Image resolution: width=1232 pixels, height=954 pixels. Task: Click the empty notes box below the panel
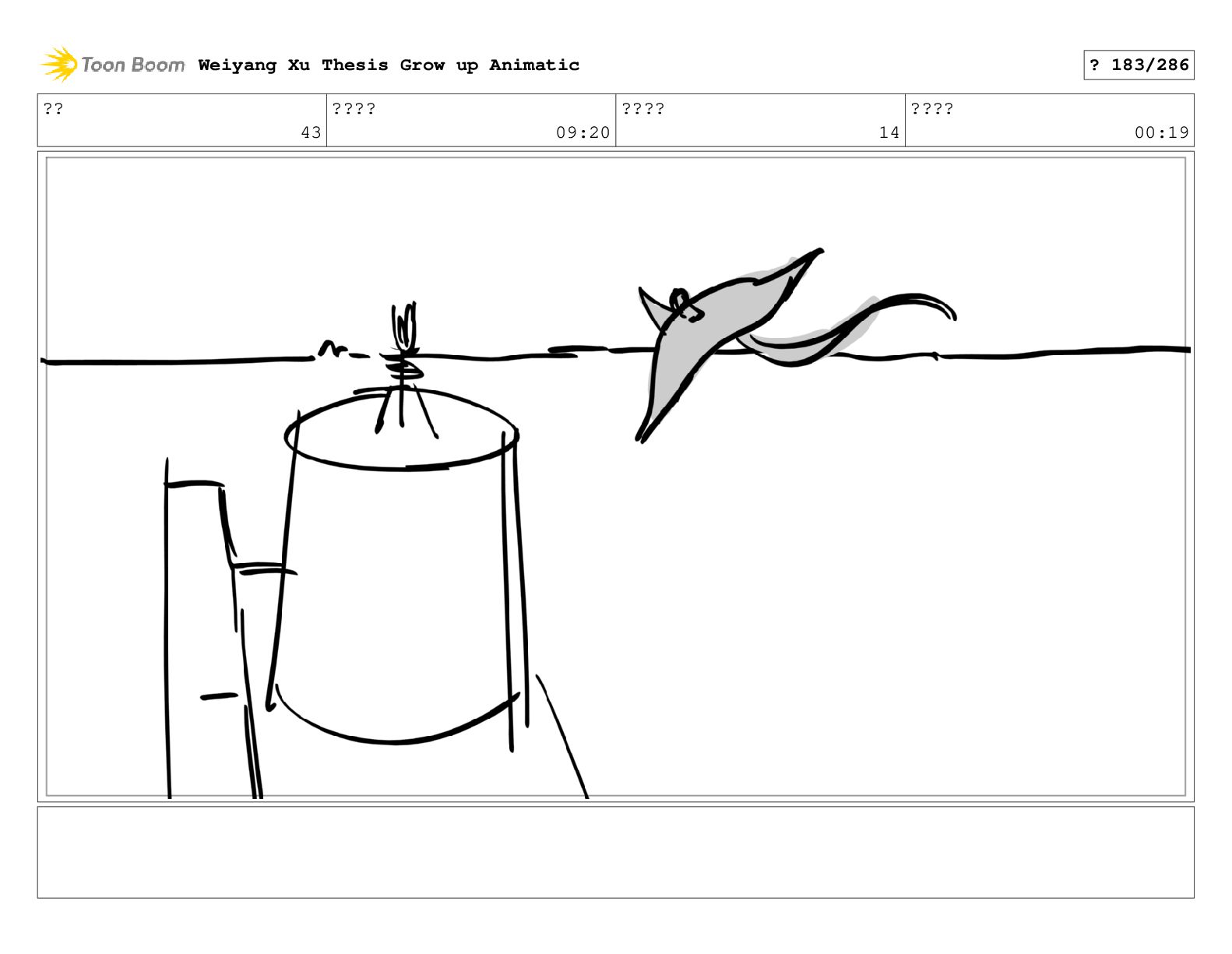(615, 852)
